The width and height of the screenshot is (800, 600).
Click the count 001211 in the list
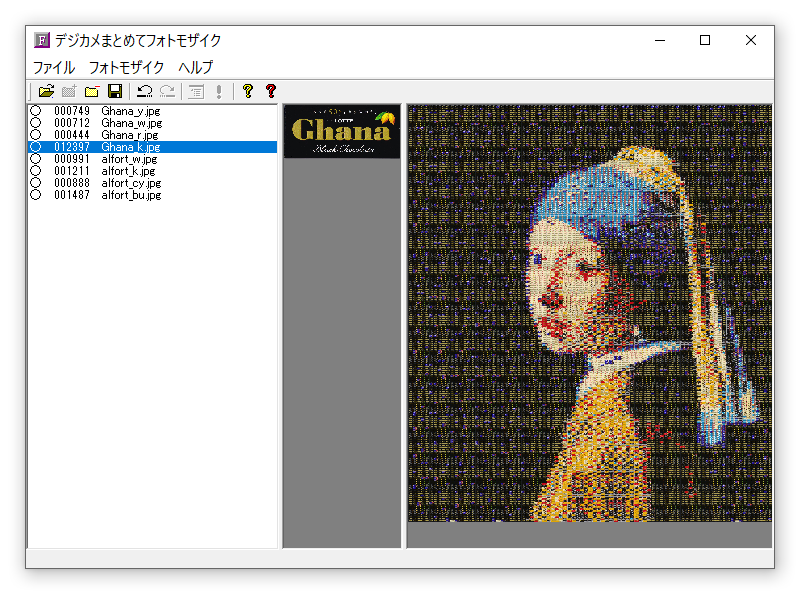72,171
